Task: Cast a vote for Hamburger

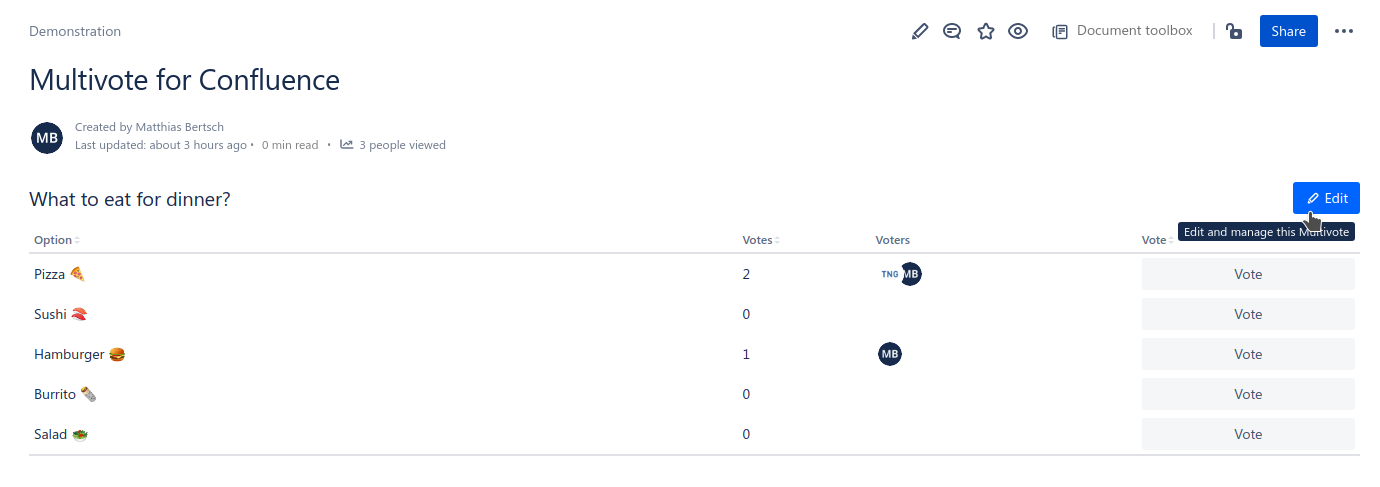Action: [x=1248, y=354]
